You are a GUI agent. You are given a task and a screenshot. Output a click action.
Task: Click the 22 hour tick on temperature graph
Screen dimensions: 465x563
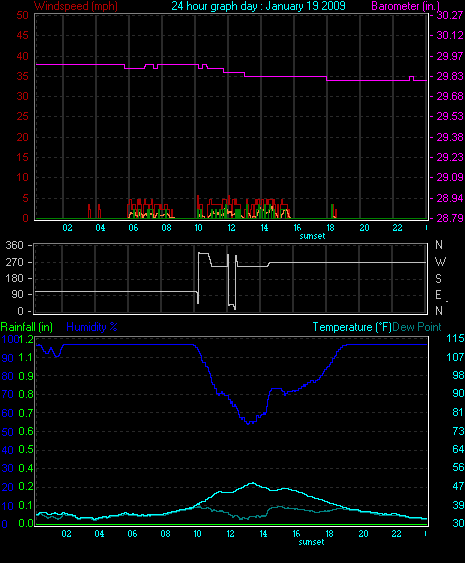pos(396,534)
